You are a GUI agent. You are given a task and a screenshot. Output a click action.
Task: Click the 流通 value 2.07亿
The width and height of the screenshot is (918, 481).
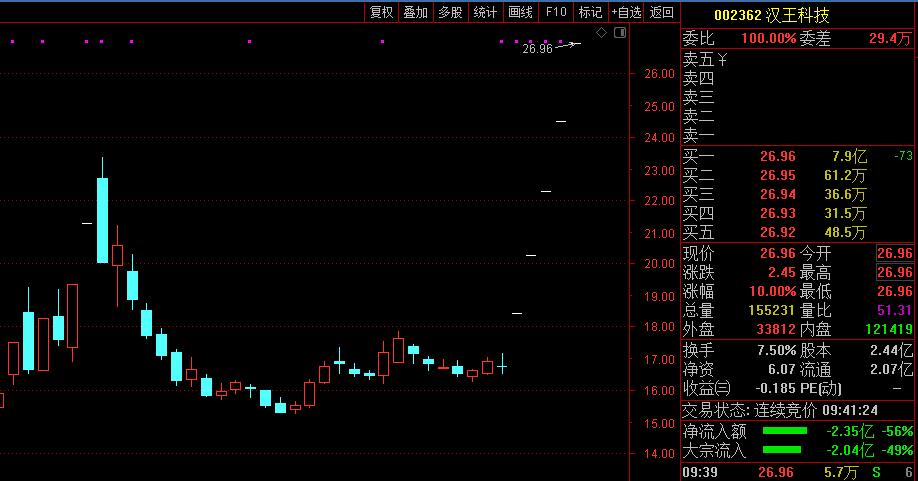click(x=891, y=369)
